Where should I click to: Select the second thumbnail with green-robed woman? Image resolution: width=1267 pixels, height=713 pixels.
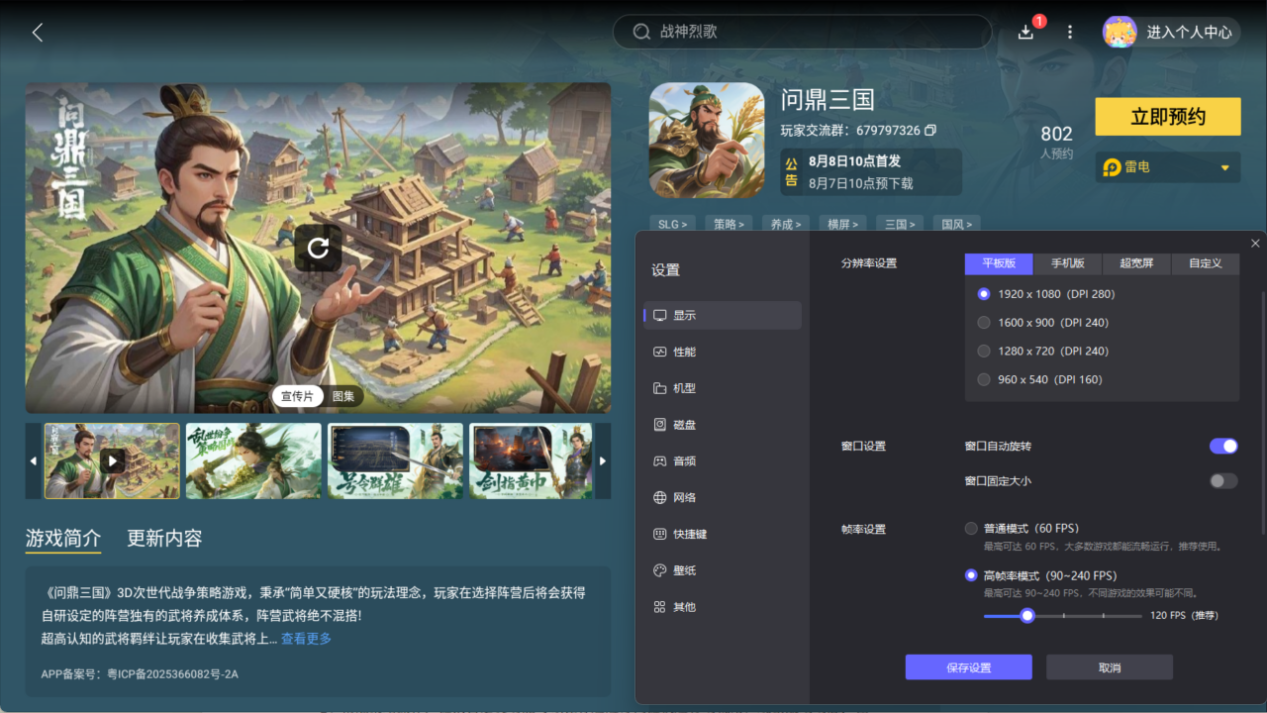[254, 461]
